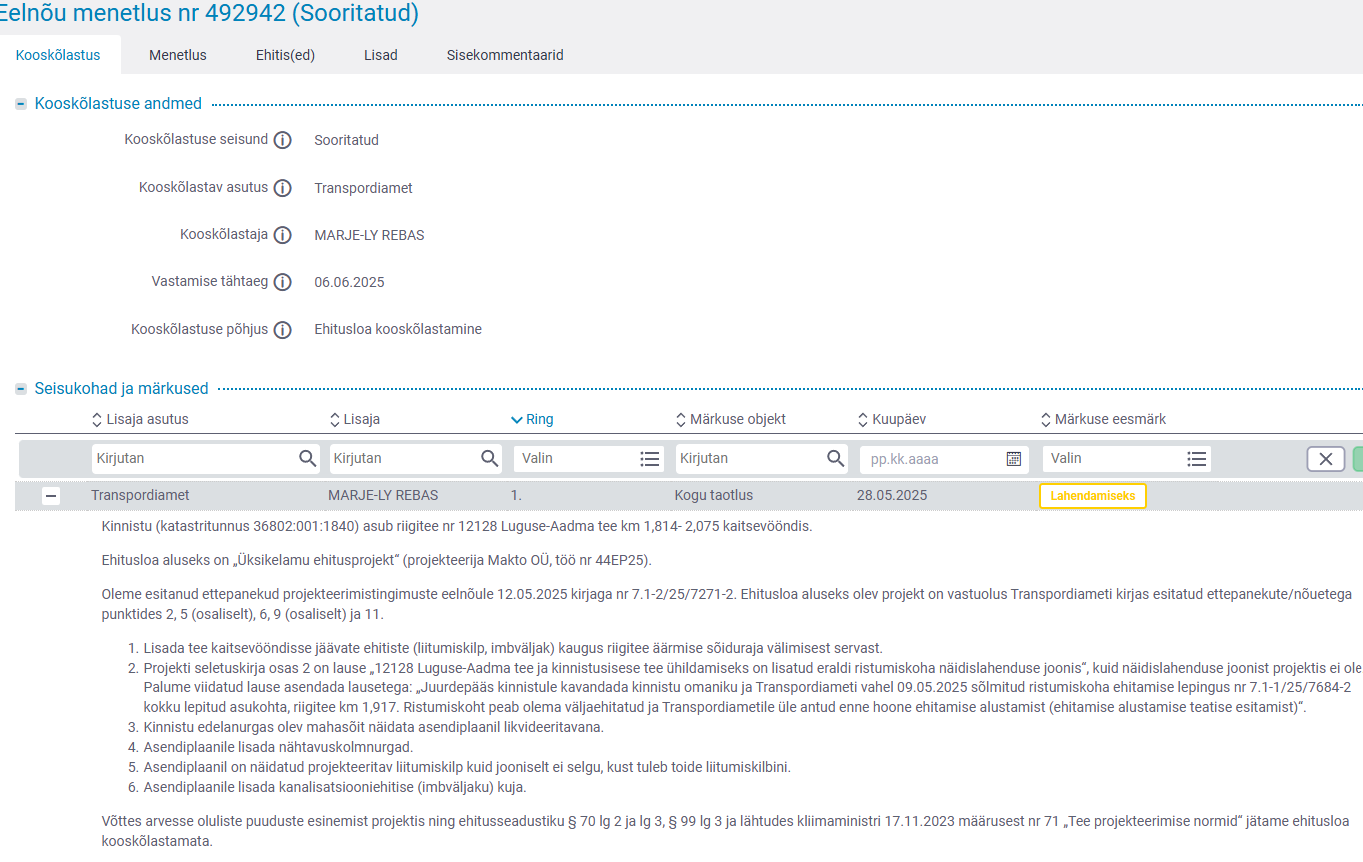Sort by Märkuse objekt column

click(x=730, y=419)
